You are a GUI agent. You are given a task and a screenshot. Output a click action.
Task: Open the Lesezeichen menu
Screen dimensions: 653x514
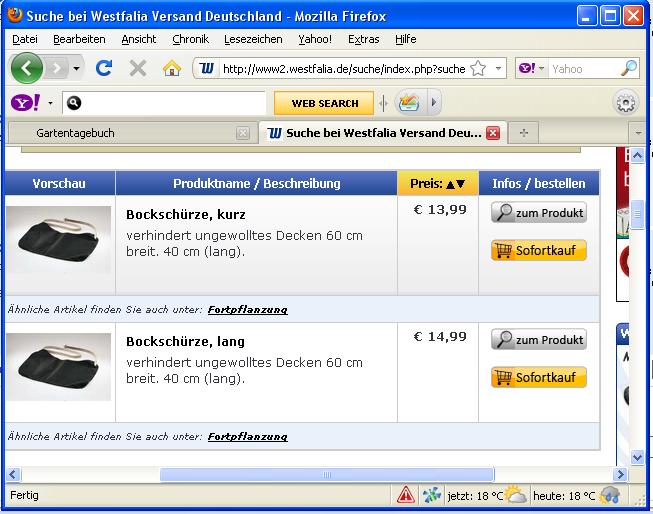point(253,39)
